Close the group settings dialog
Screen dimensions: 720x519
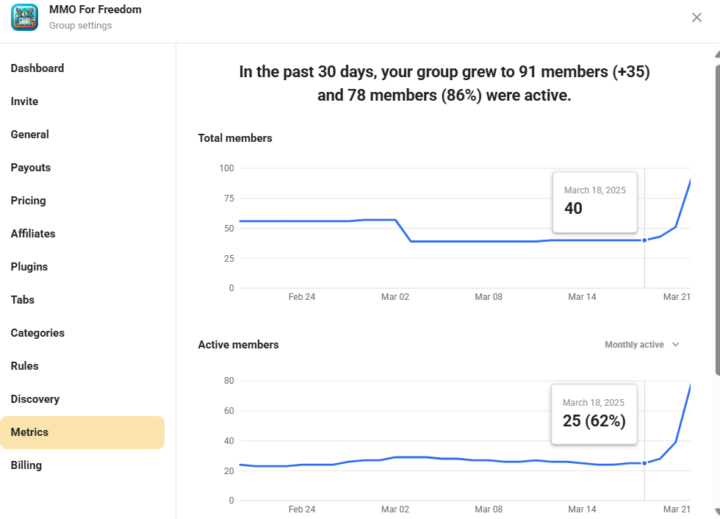[x=696, y=17]
